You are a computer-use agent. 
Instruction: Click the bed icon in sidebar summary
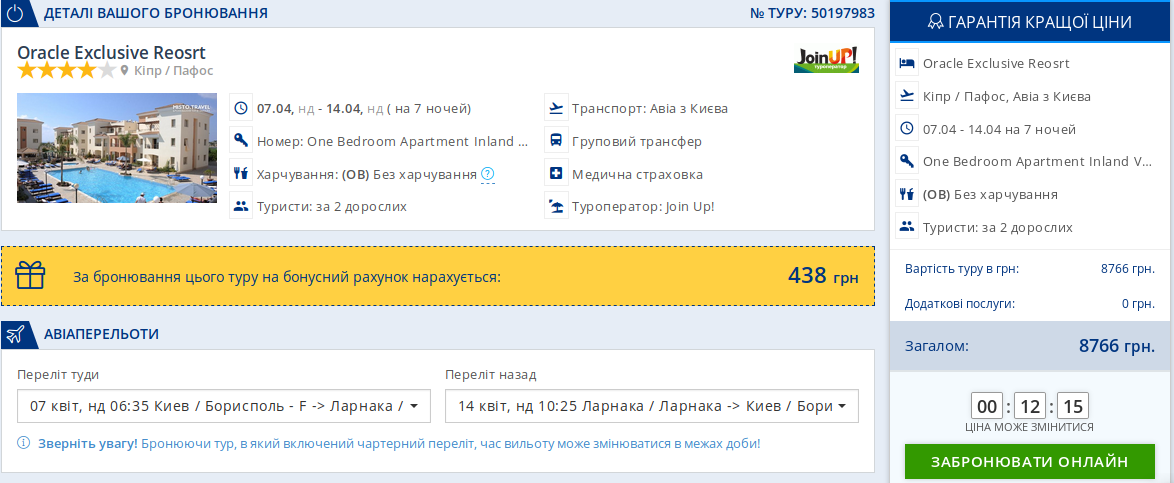[x=906, y=63]
